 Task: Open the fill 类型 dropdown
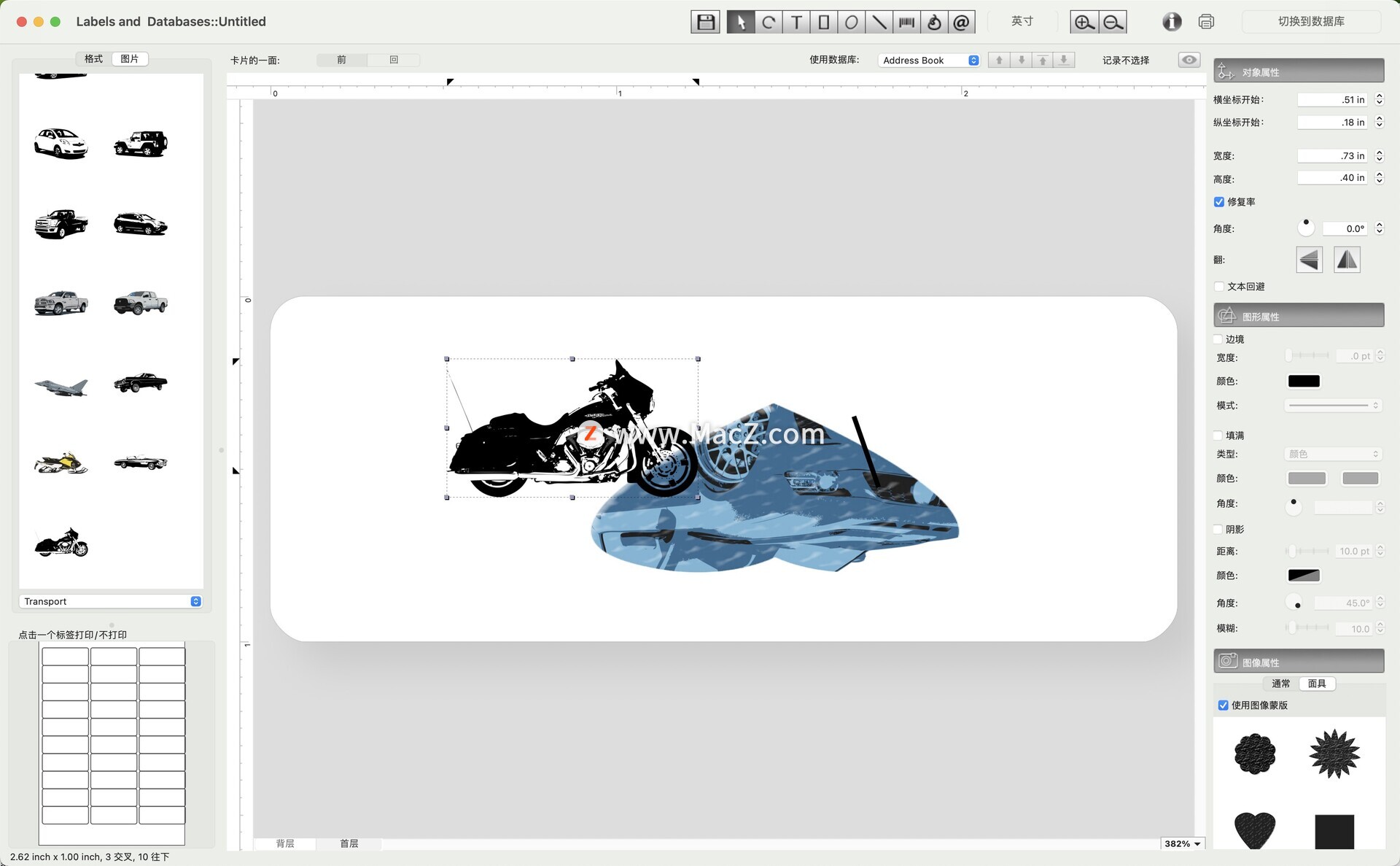1333,454
